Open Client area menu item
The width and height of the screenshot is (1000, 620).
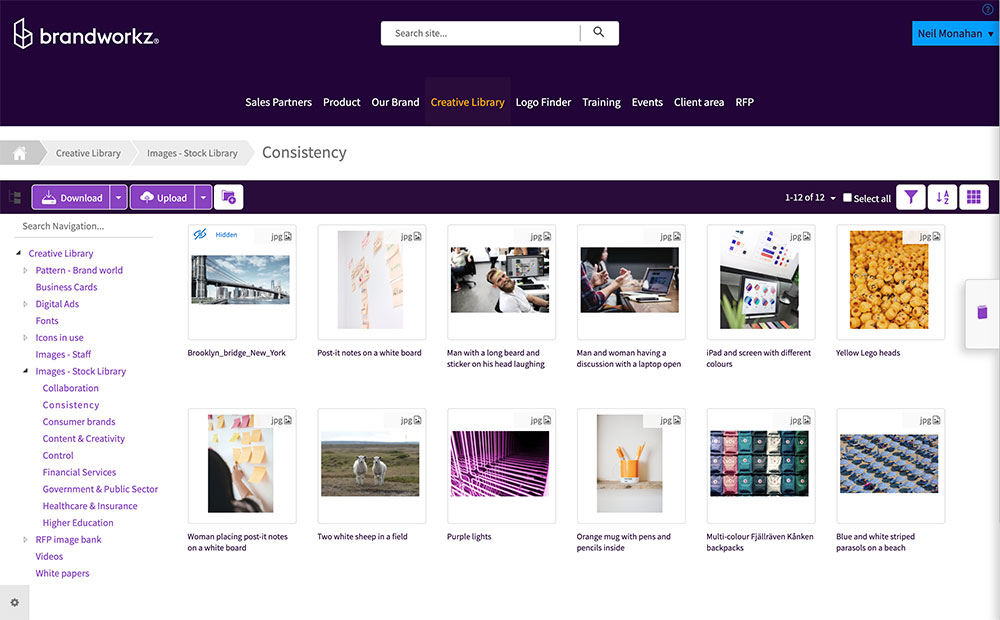click(x=699, y=102)
